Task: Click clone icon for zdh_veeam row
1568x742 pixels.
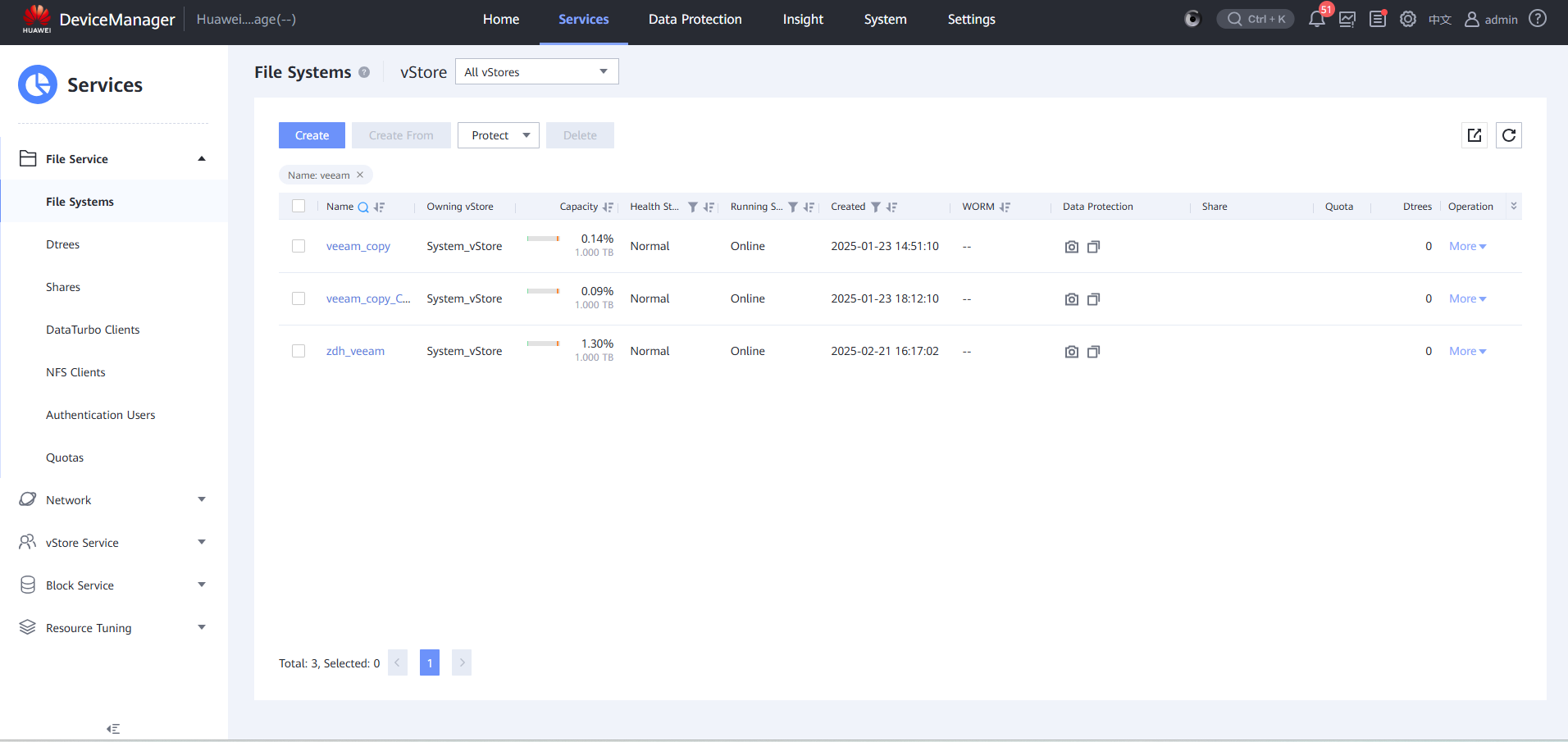Action: pyautogui.click(x=1093, y=352)
